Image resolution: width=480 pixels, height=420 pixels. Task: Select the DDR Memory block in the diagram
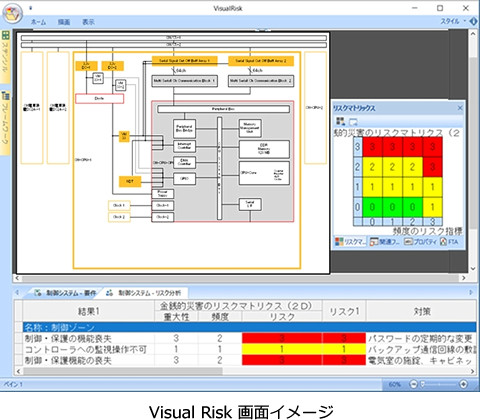tap(264, 149)
